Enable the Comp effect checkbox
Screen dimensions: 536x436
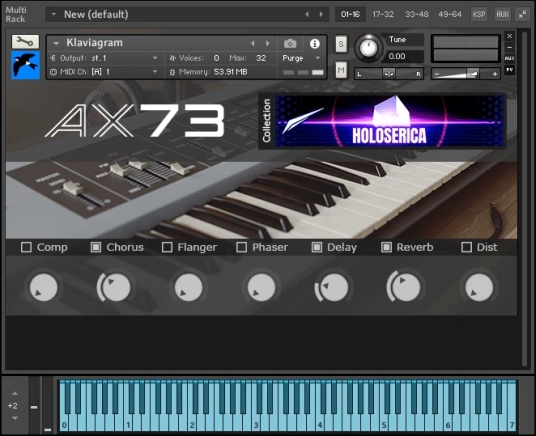click(x=26, y=247)
